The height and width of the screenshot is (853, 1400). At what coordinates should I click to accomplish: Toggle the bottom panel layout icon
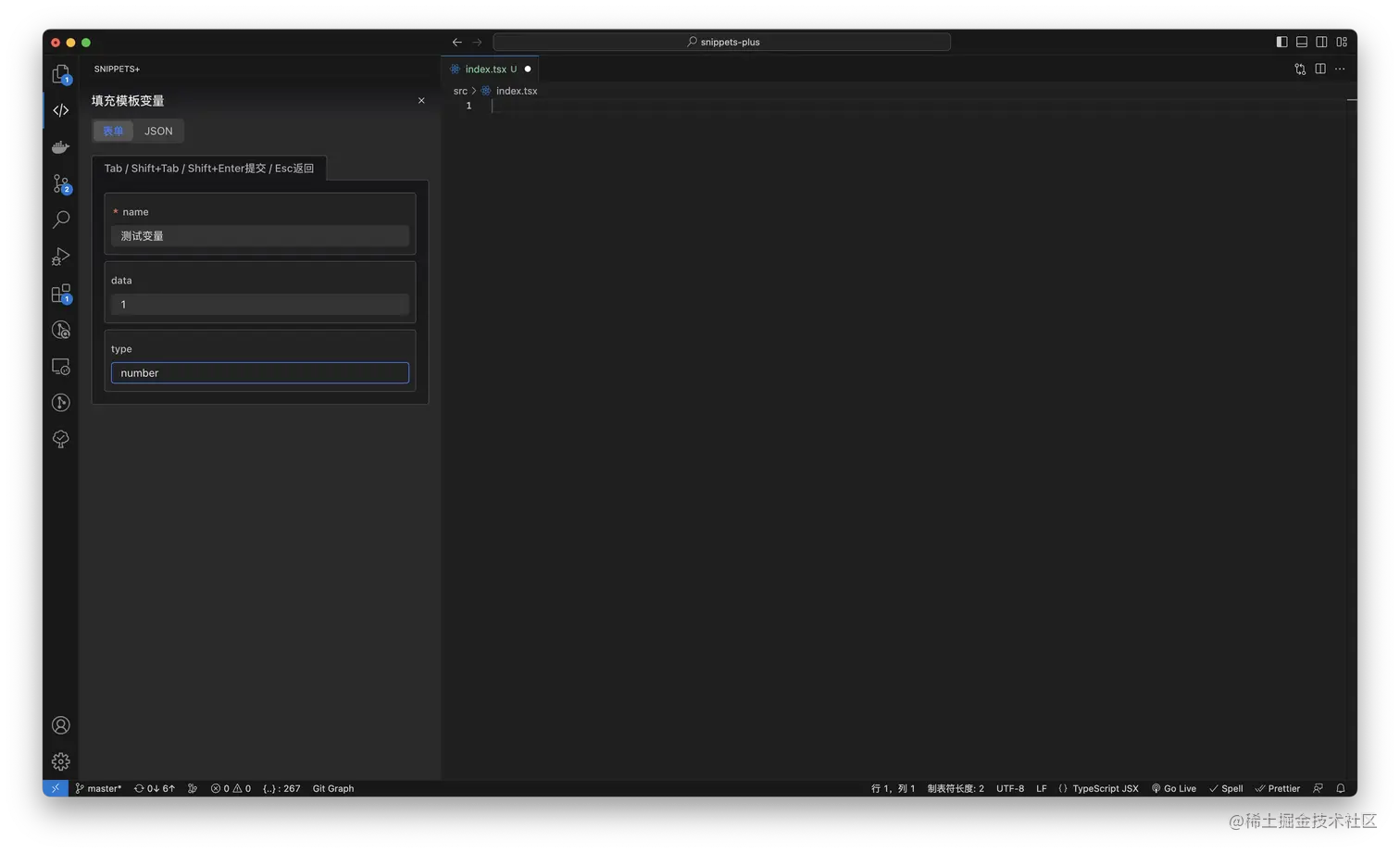[x=1302, y=42]
